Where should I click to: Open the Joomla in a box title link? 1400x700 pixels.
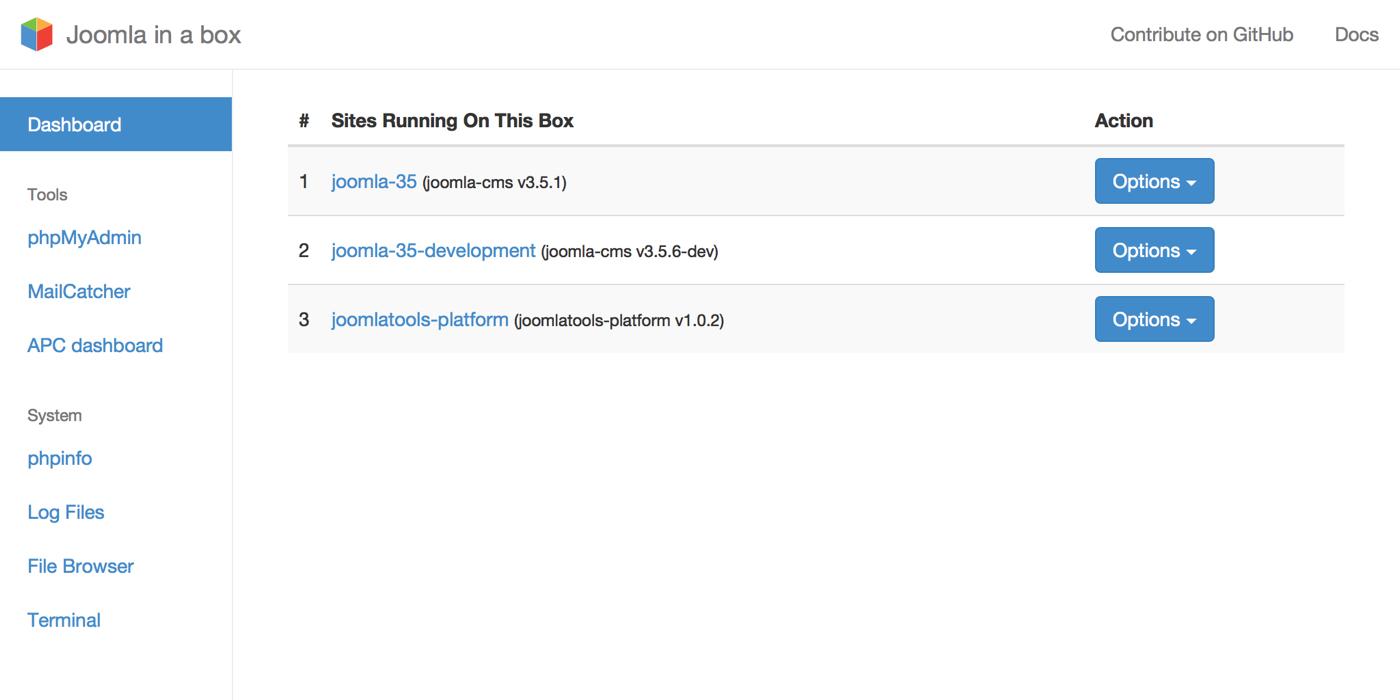point(153,34)
